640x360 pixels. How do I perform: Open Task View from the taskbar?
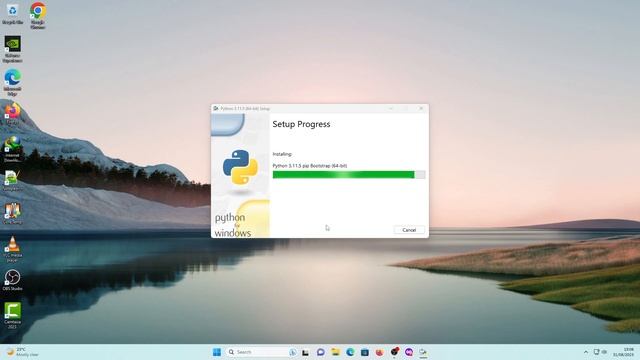click(306, 352)
